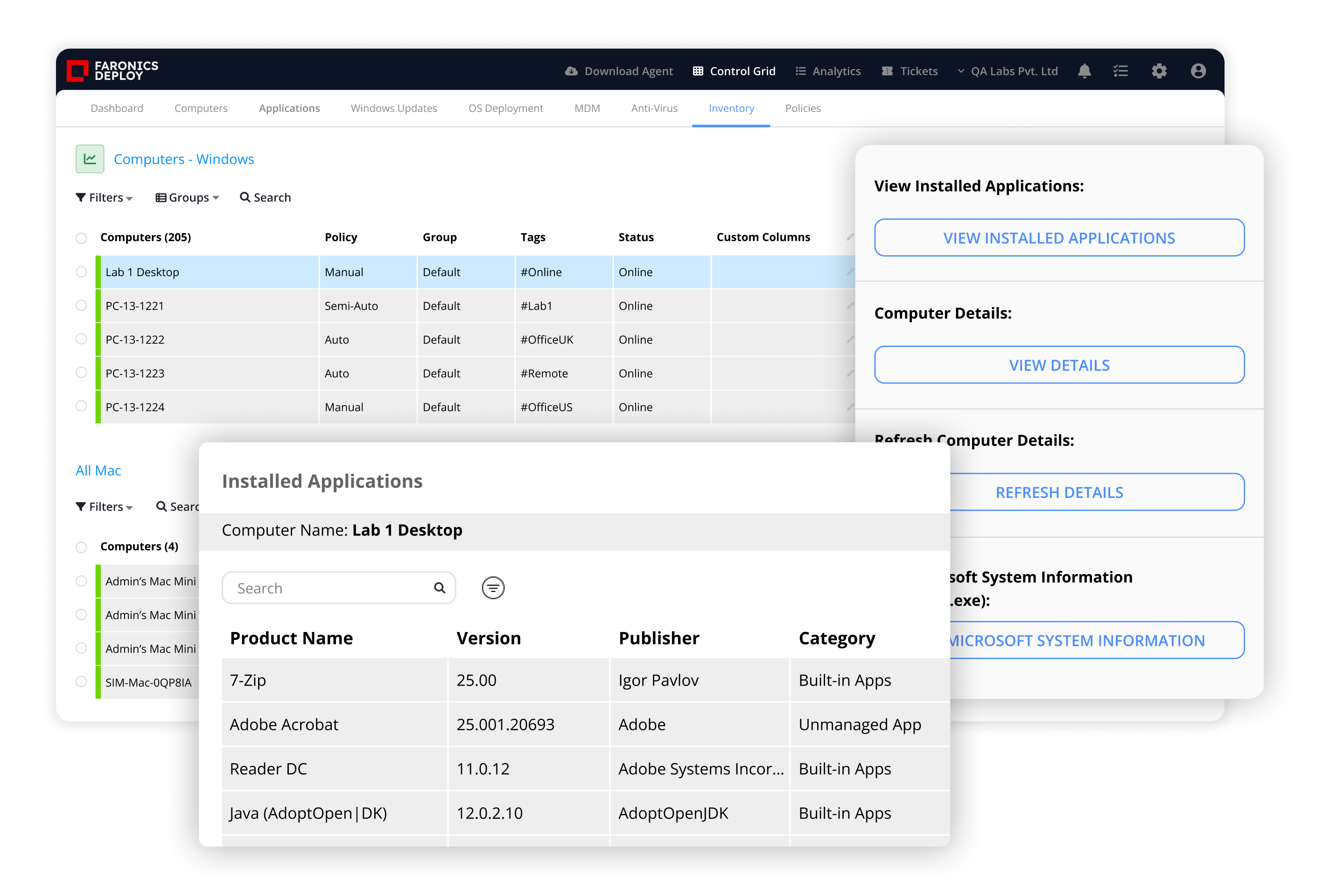
Task: Open the Analytics menu item
Action: [828, 71]
